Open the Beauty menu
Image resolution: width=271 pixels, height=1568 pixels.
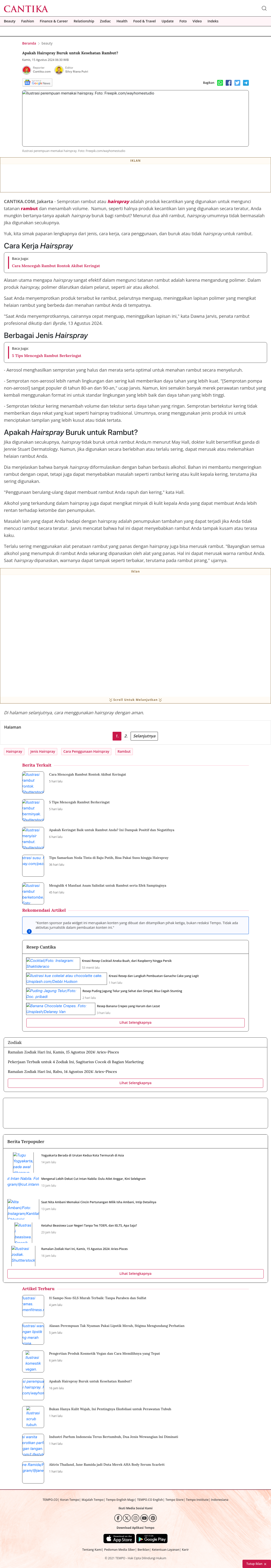[10, 21]
